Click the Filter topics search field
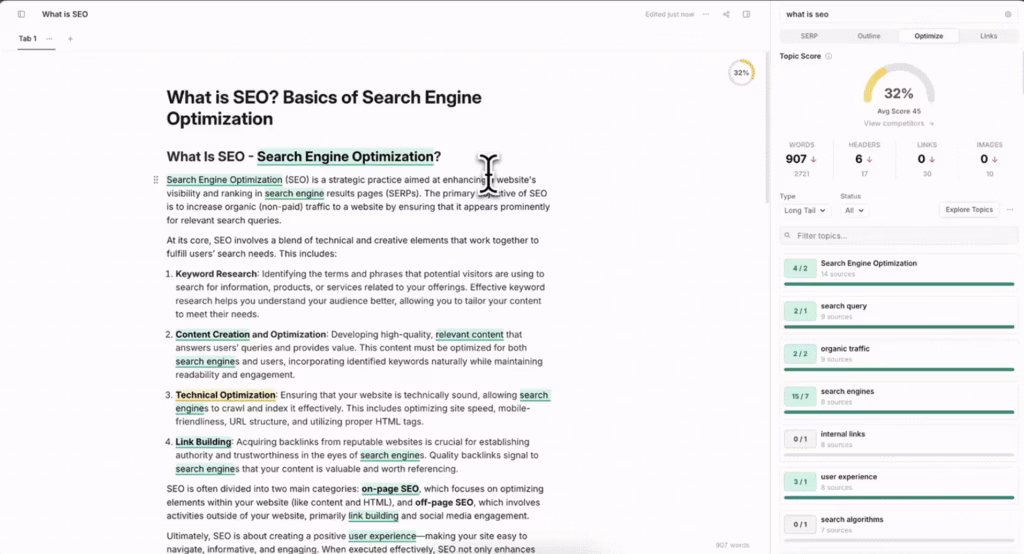The height and width of the screenshot is (554, 1024). pos(897,235)
